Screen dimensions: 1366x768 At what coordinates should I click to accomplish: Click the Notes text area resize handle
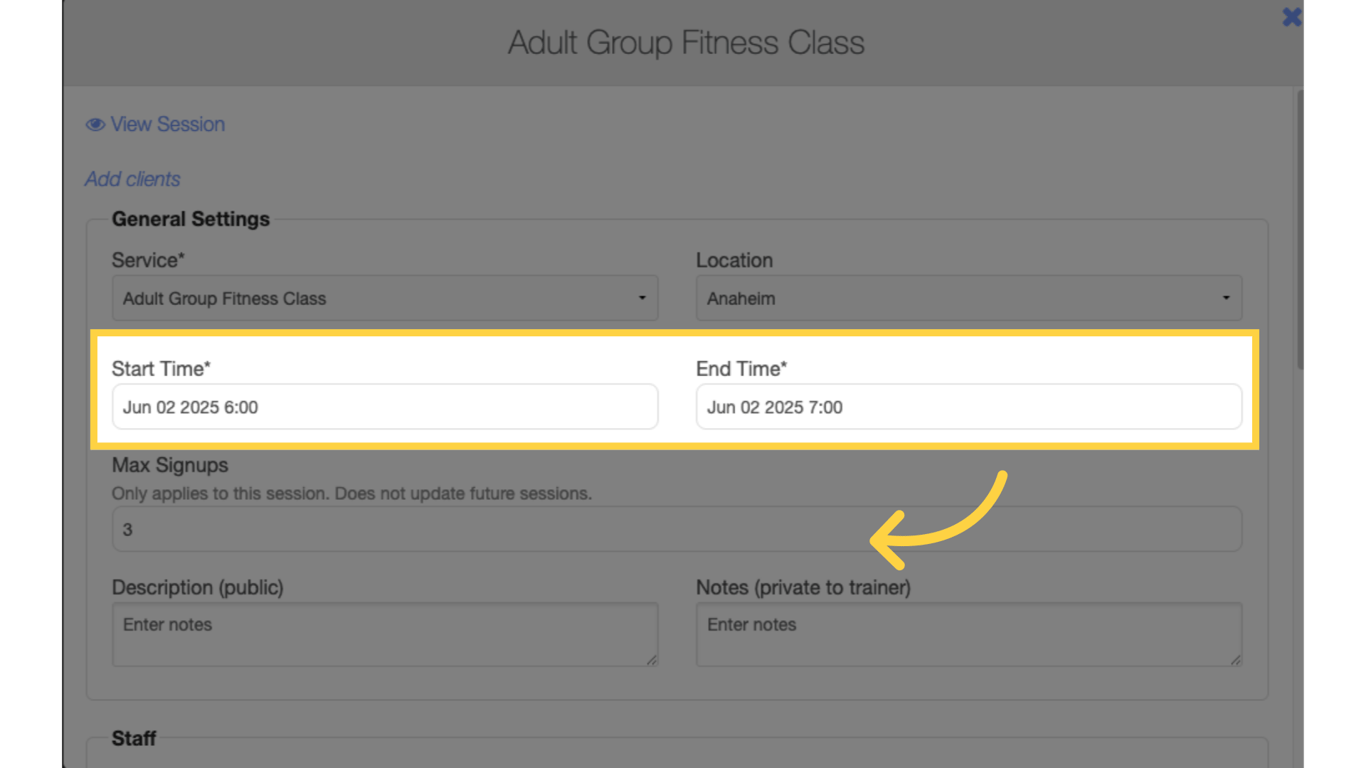(x=1236, y=660)
